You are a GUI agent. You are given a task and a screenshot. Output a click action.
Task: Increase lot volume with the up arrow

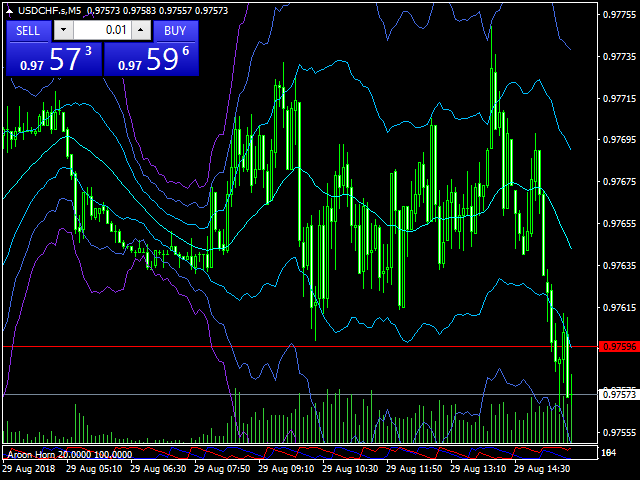point(141,30)
